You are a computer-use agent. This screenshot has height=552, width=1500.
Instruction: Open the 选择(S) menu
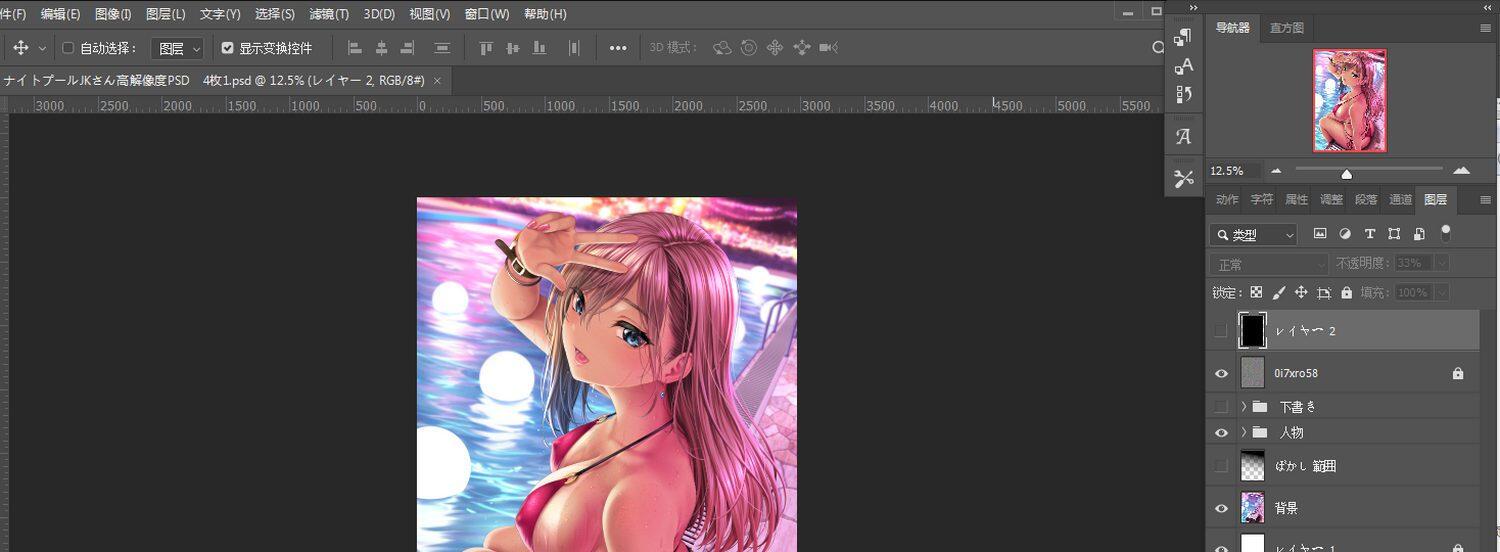(x=275, y=14)
